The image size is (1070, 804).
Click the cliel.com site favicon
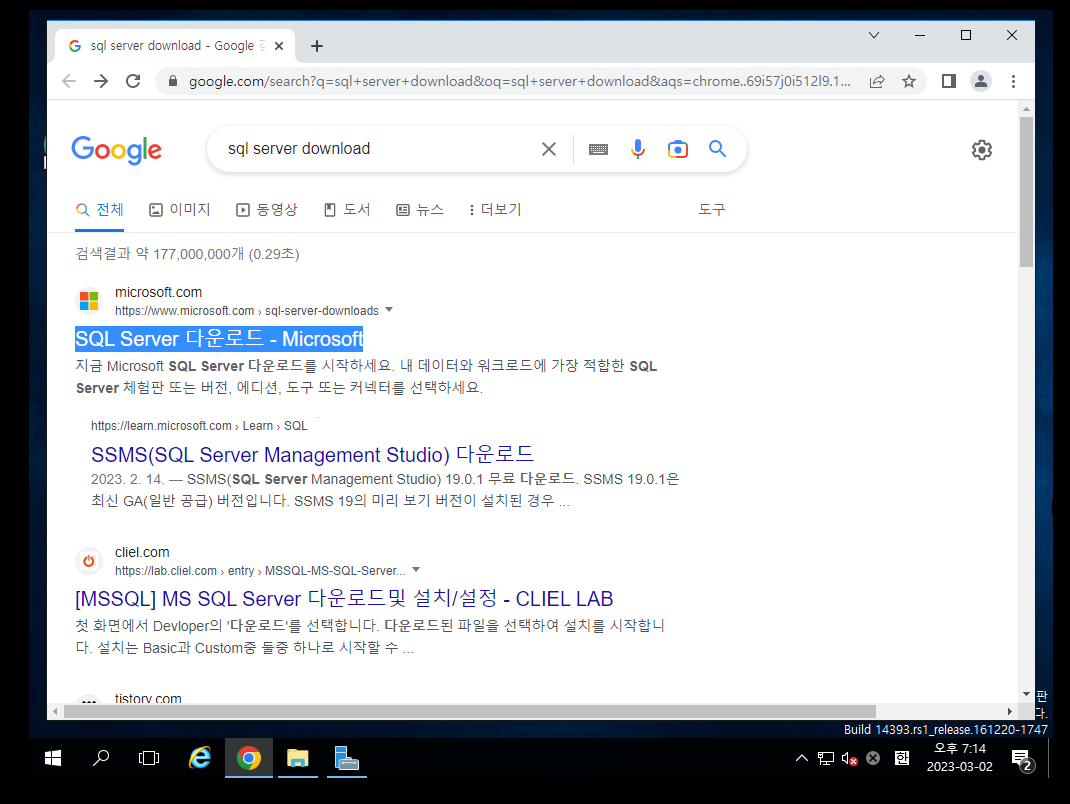point(89,561)
